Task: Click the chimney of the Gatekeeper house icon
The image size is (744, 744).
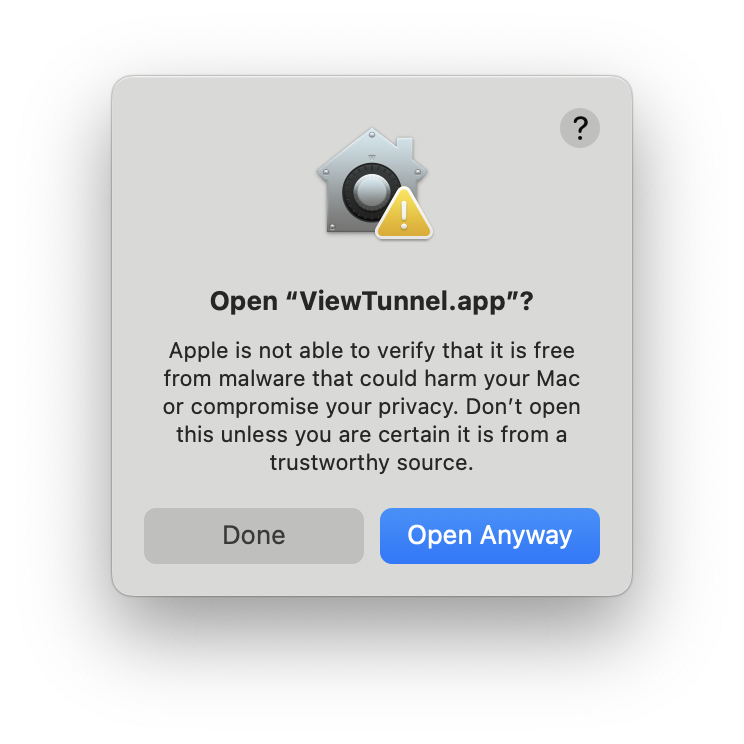Action: coord(404,147)
